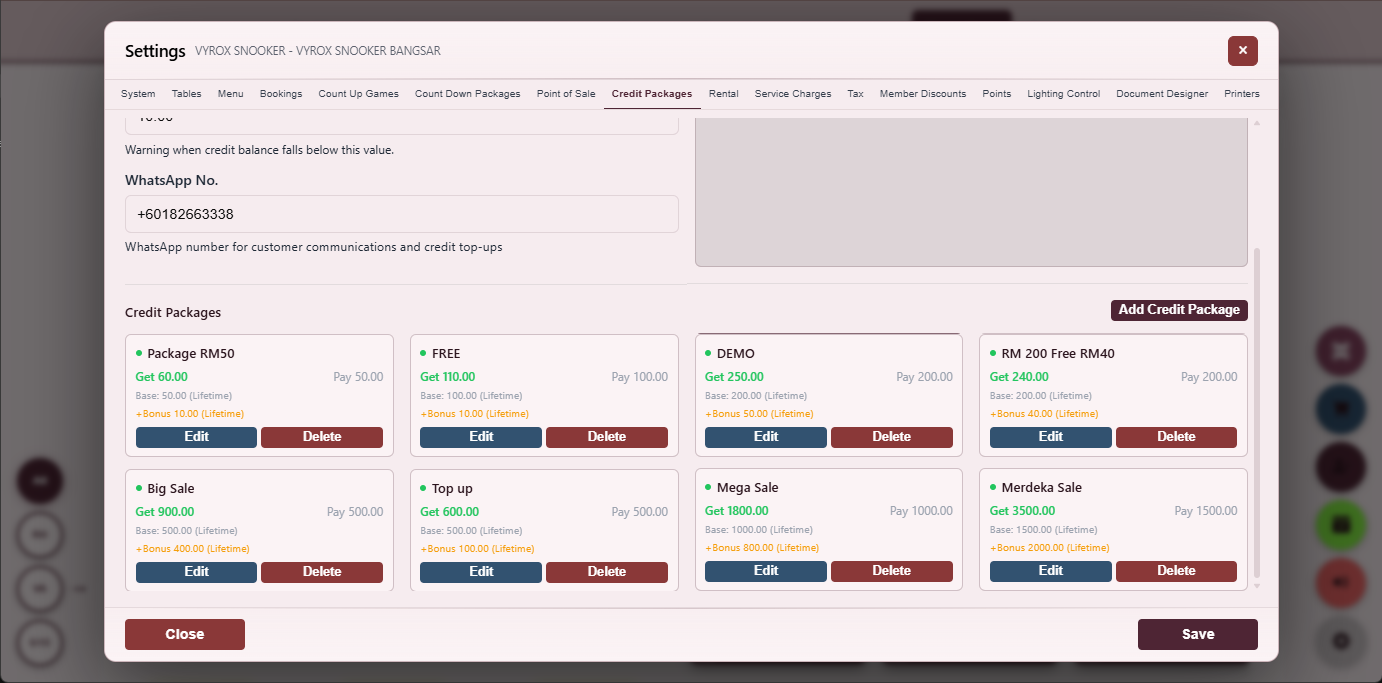Click the 'Get 900.00' amount text

click(165, 512)
